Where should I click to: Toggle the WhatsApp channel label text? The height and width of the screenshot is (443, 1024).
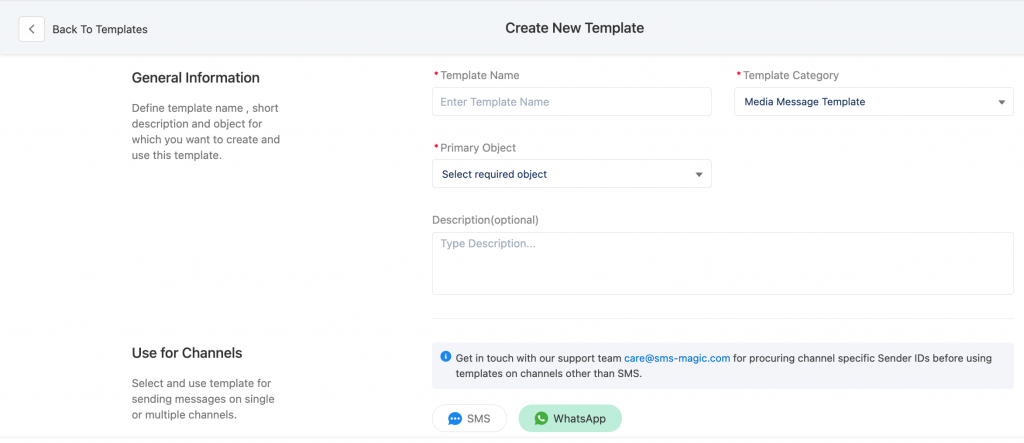[579, 419]
